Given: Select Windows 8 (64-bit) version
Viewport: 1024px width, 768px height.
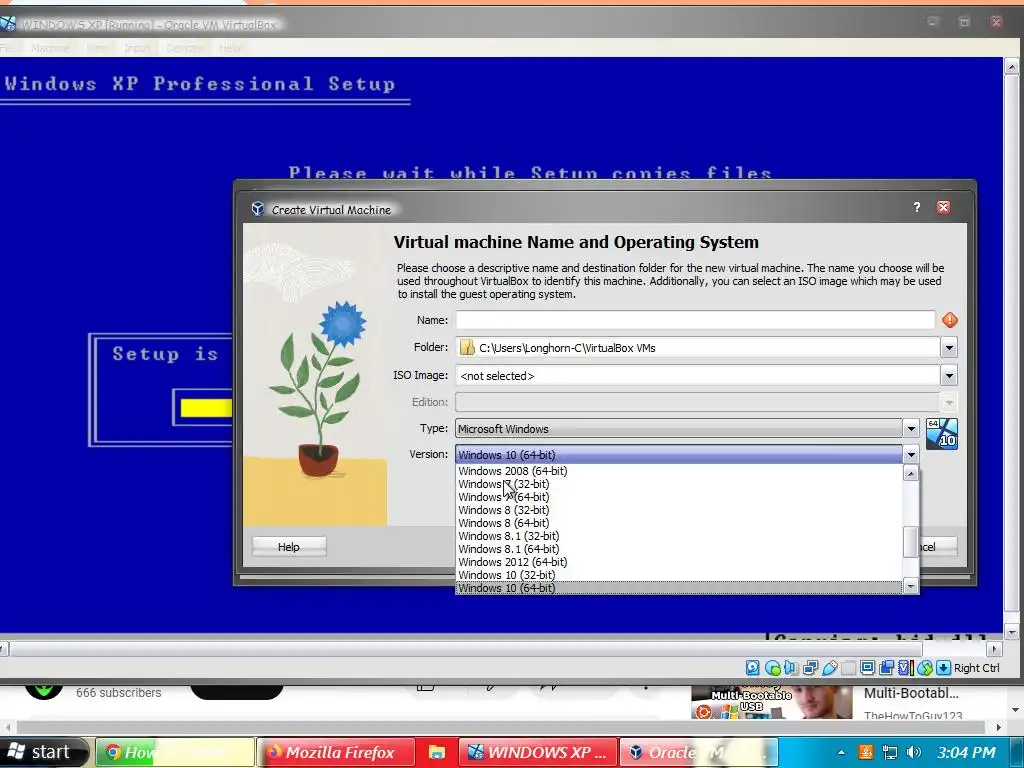Looking at the screenshot, I should [x=679, y=523].
